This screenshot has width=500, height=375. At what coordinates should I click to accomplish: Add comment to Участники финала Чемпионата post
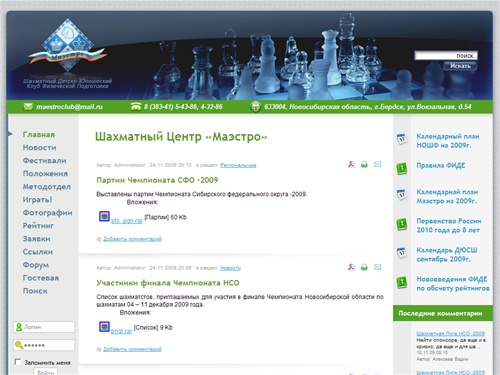(132, 349)
